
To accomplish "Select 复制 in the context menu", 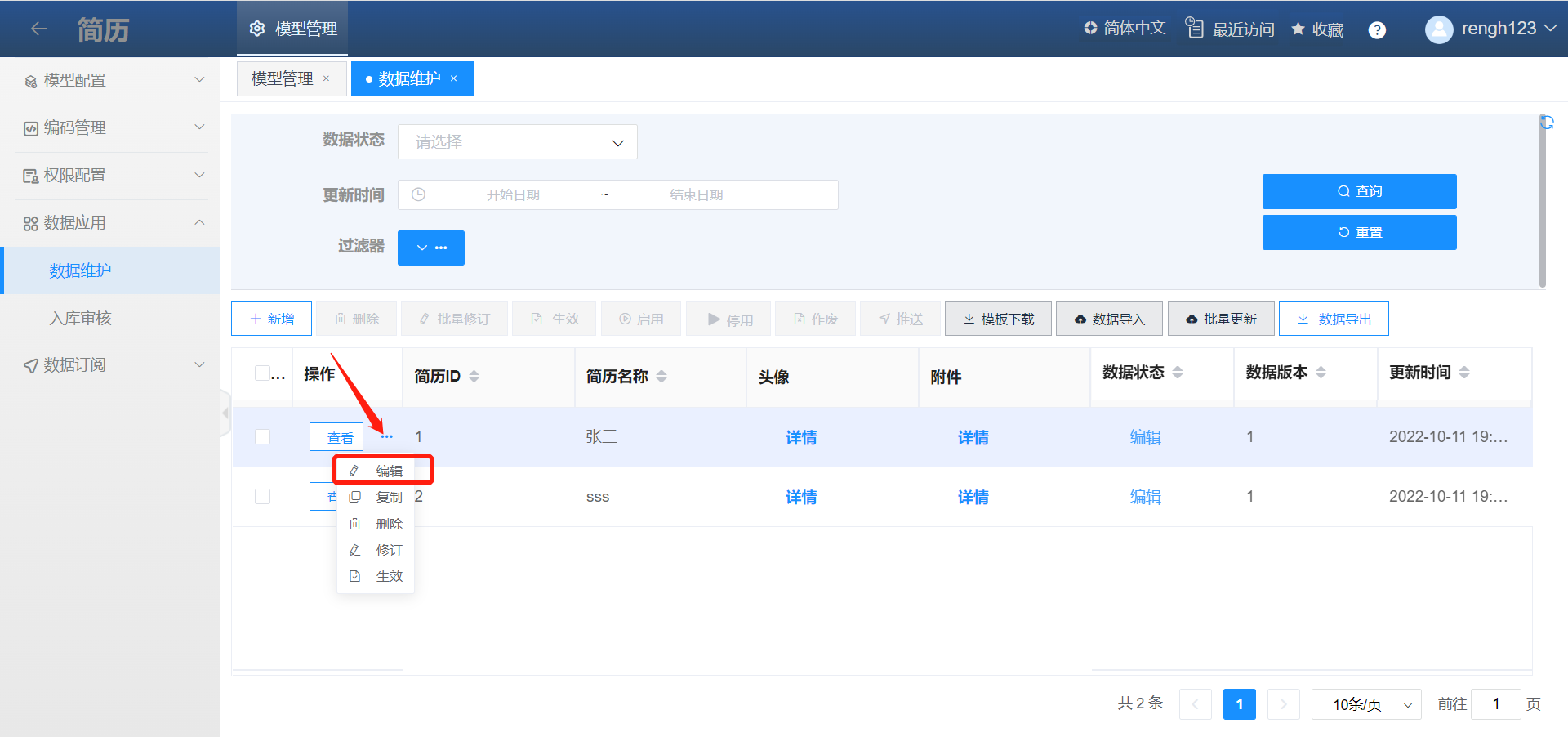I will (376, 497).
